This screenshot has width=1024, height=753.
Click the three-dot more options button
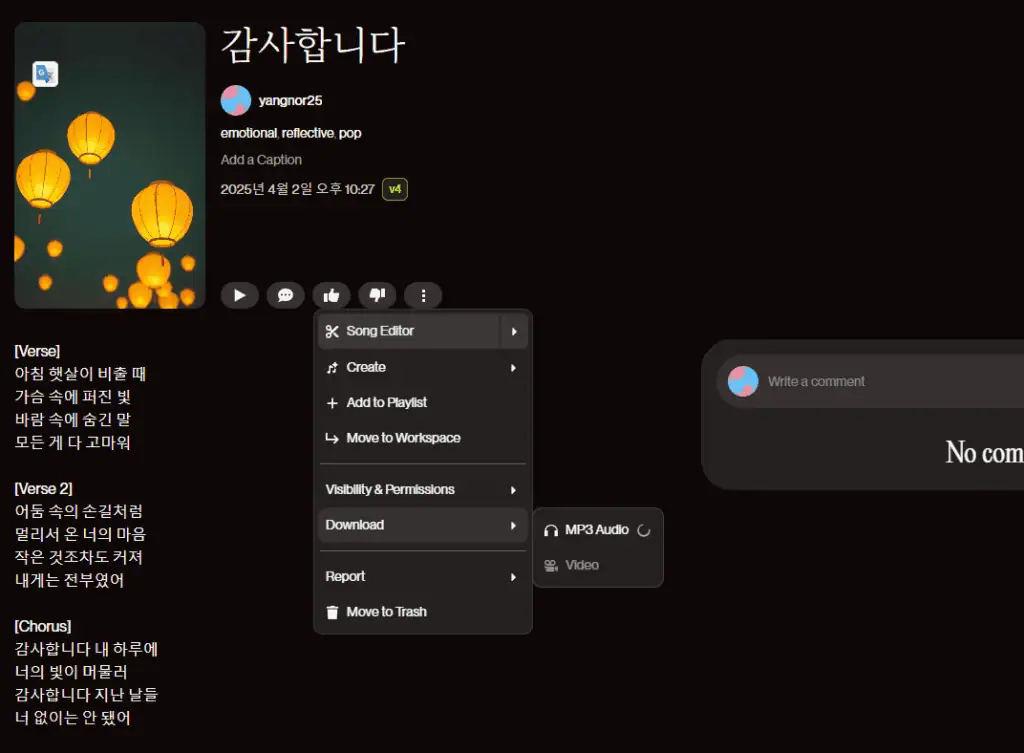[424, 295]
